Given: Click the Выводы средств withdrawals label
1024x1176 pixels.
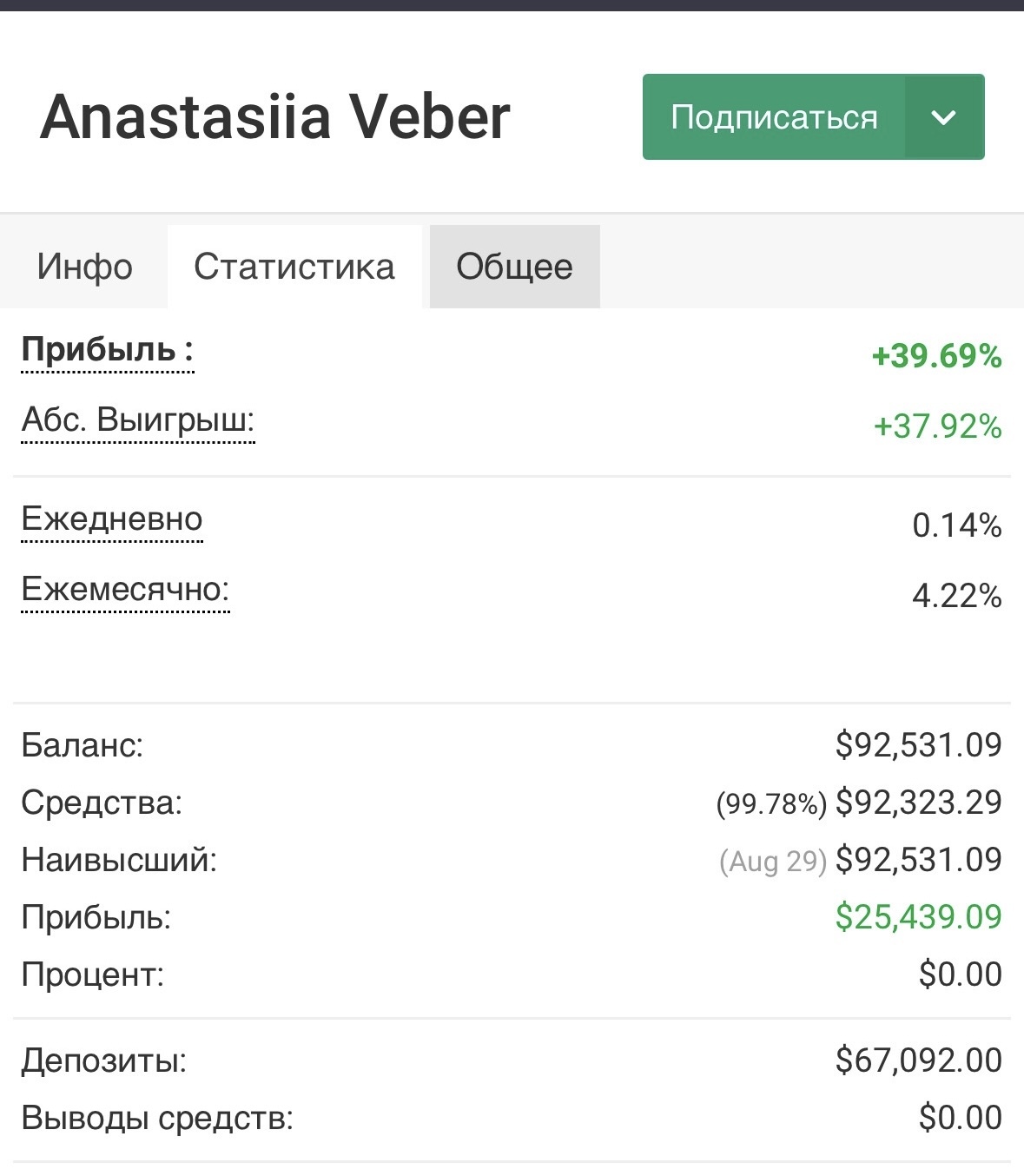Looking at the screenshot, I should click(x=157, y=1118).
